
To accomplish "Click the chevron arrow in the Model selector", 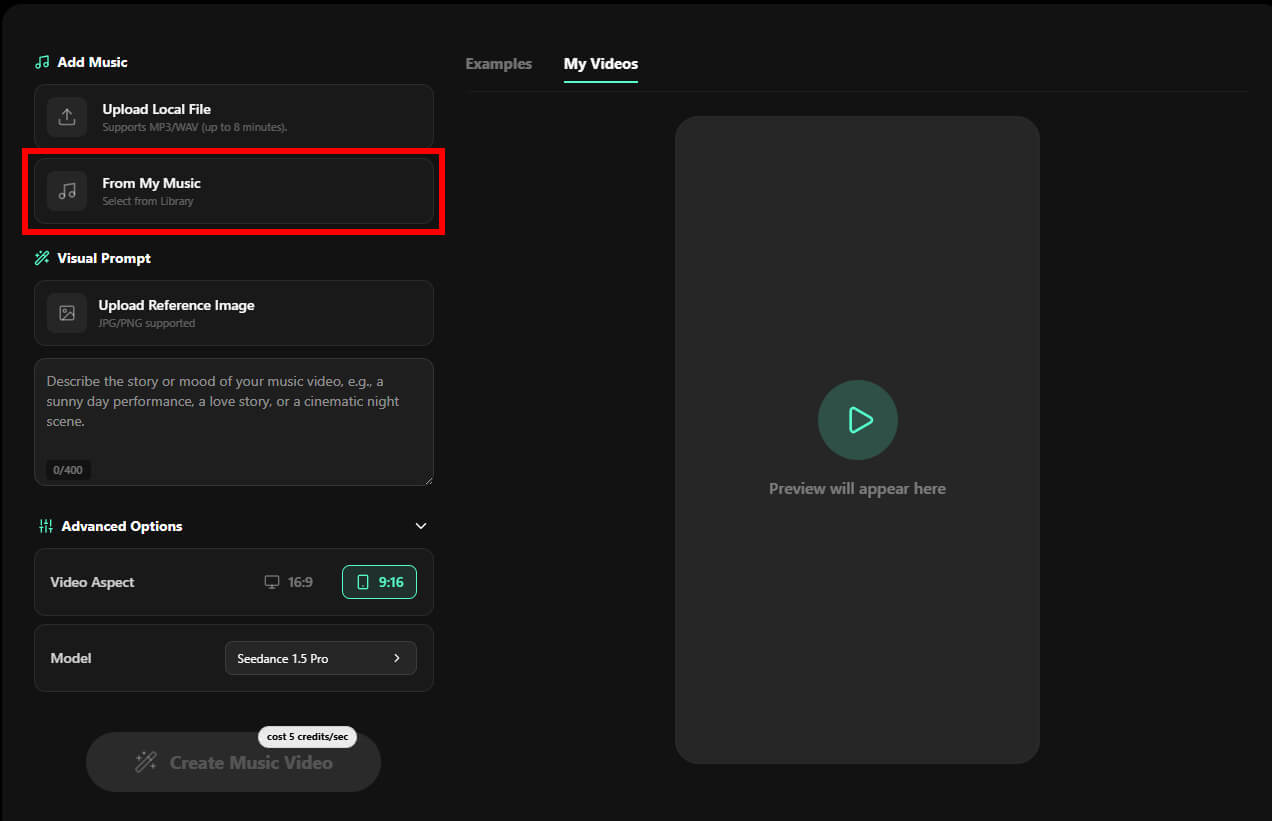I will [397, 658].
